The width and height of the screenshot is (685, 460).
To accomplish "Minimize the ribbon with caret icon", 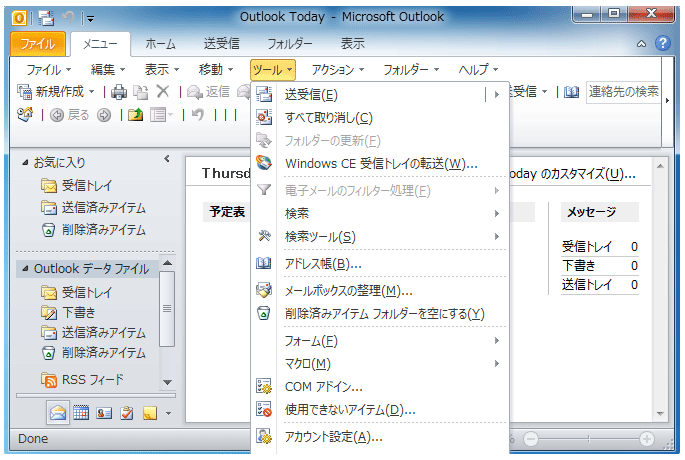I will [x=641, y=44].
